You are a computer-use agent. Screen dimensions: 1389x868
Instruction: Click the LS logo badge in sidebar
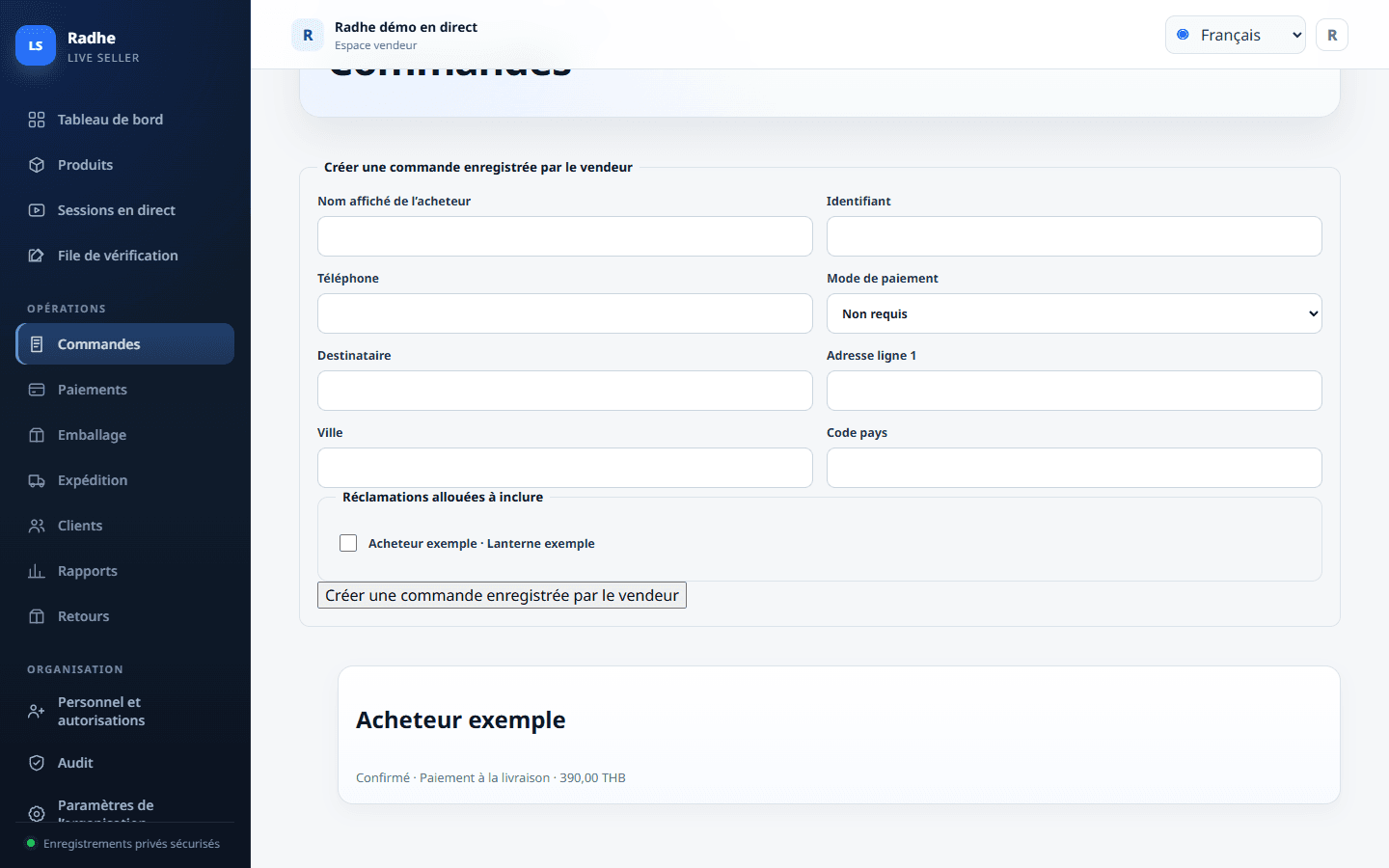pyautogui.click(x=36, y=45)
